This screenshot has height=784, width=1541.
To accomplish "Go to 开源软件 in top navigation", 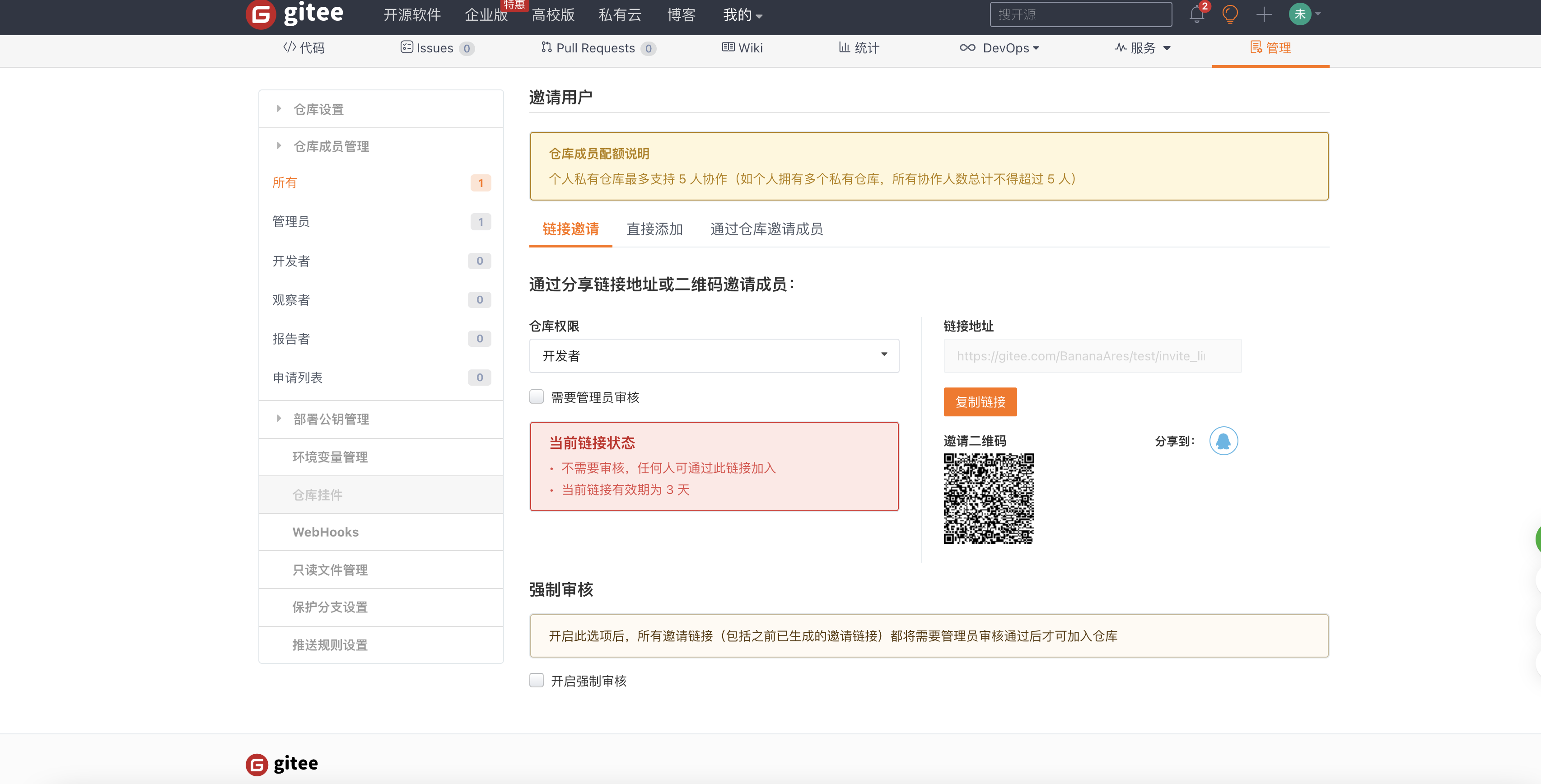I will [x=411, y=15].
